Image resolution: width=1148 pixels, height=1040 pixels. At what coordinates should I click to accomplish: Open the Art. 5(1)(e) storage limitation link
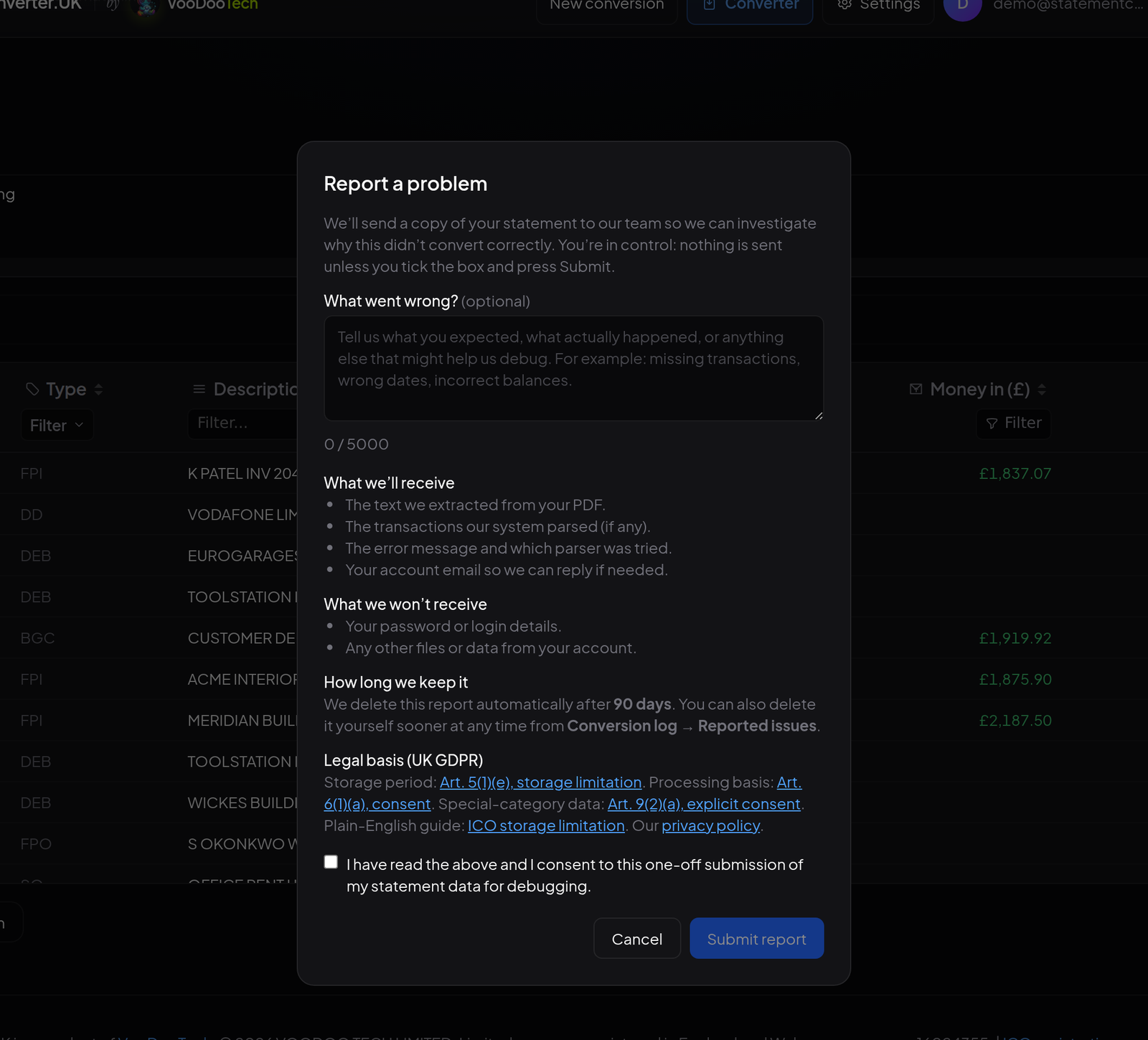(540, 782)
